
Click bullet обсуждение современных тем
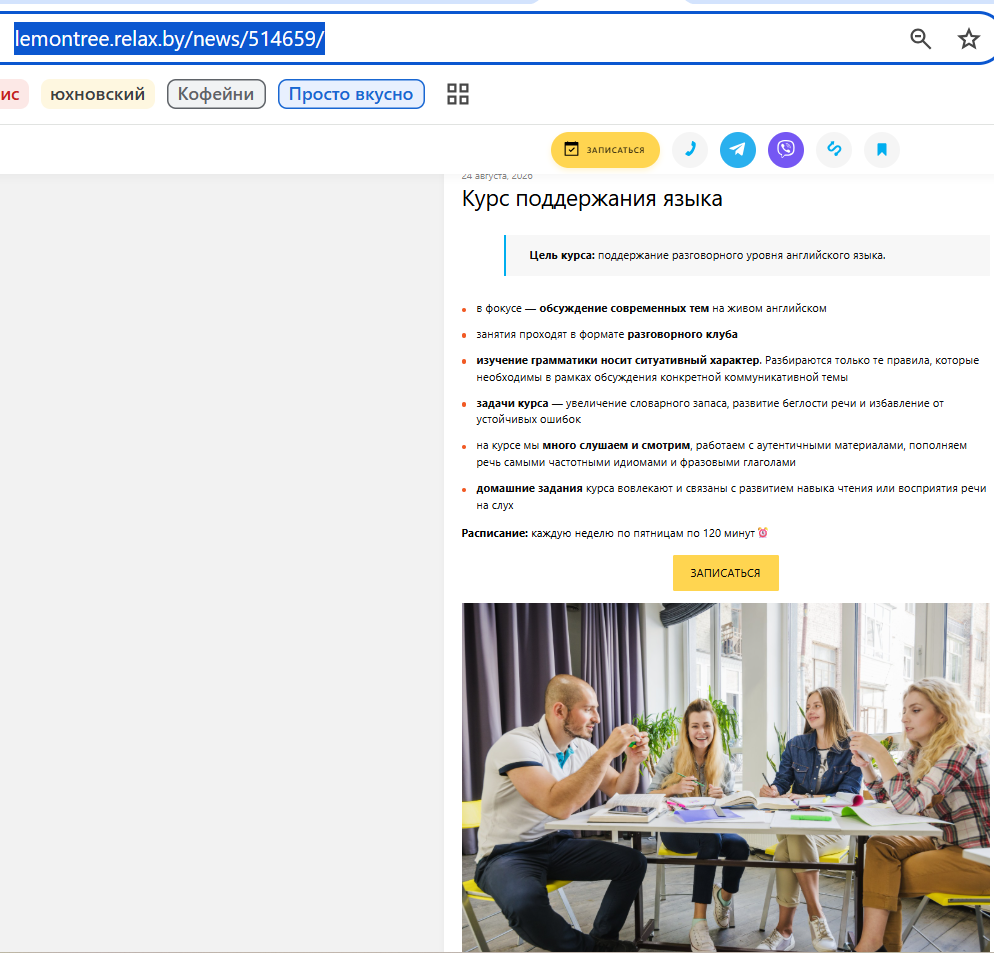(x=651, y=308)
